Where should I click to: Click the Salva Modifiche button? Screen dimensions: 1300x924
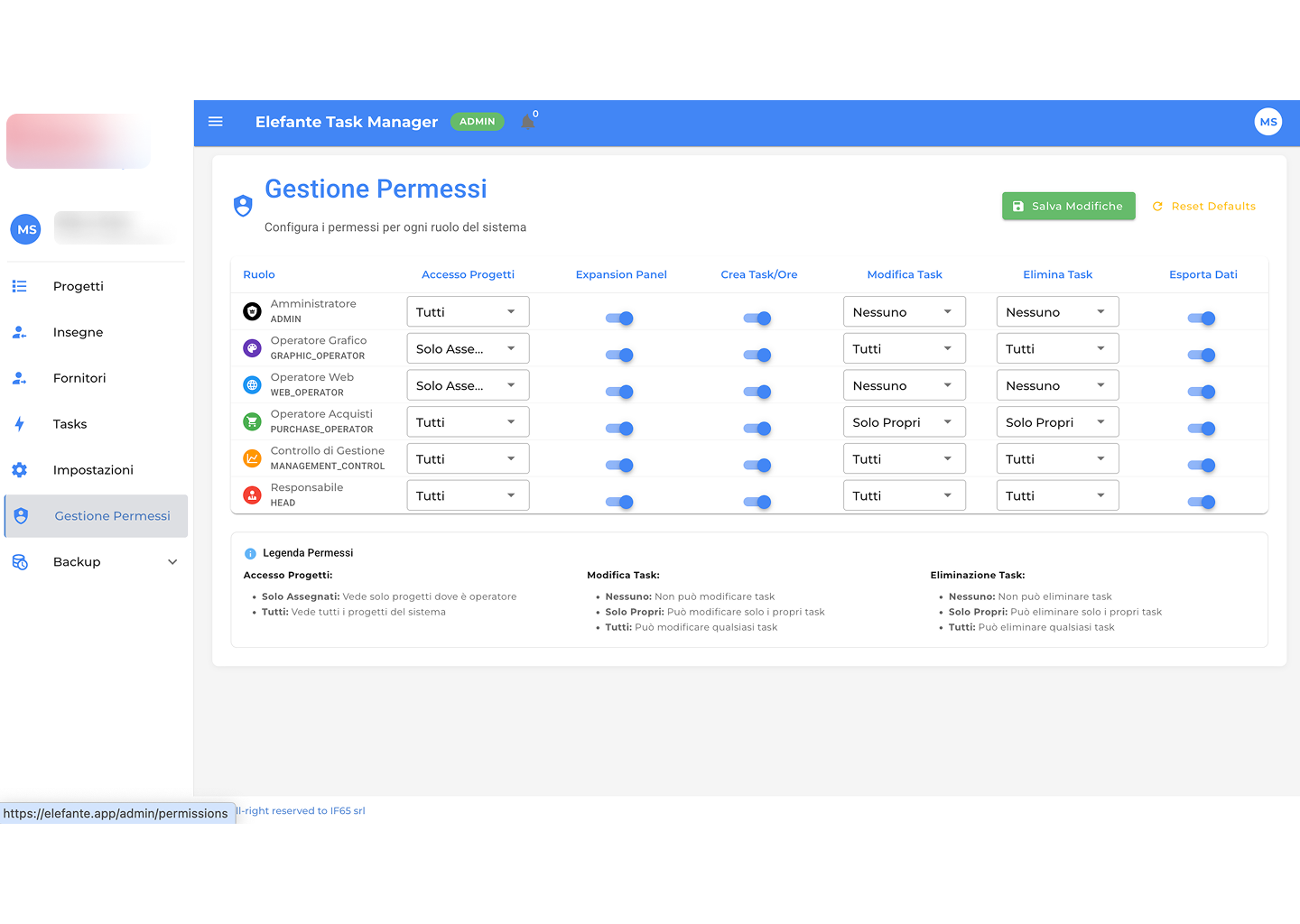tap(1068, 206)
